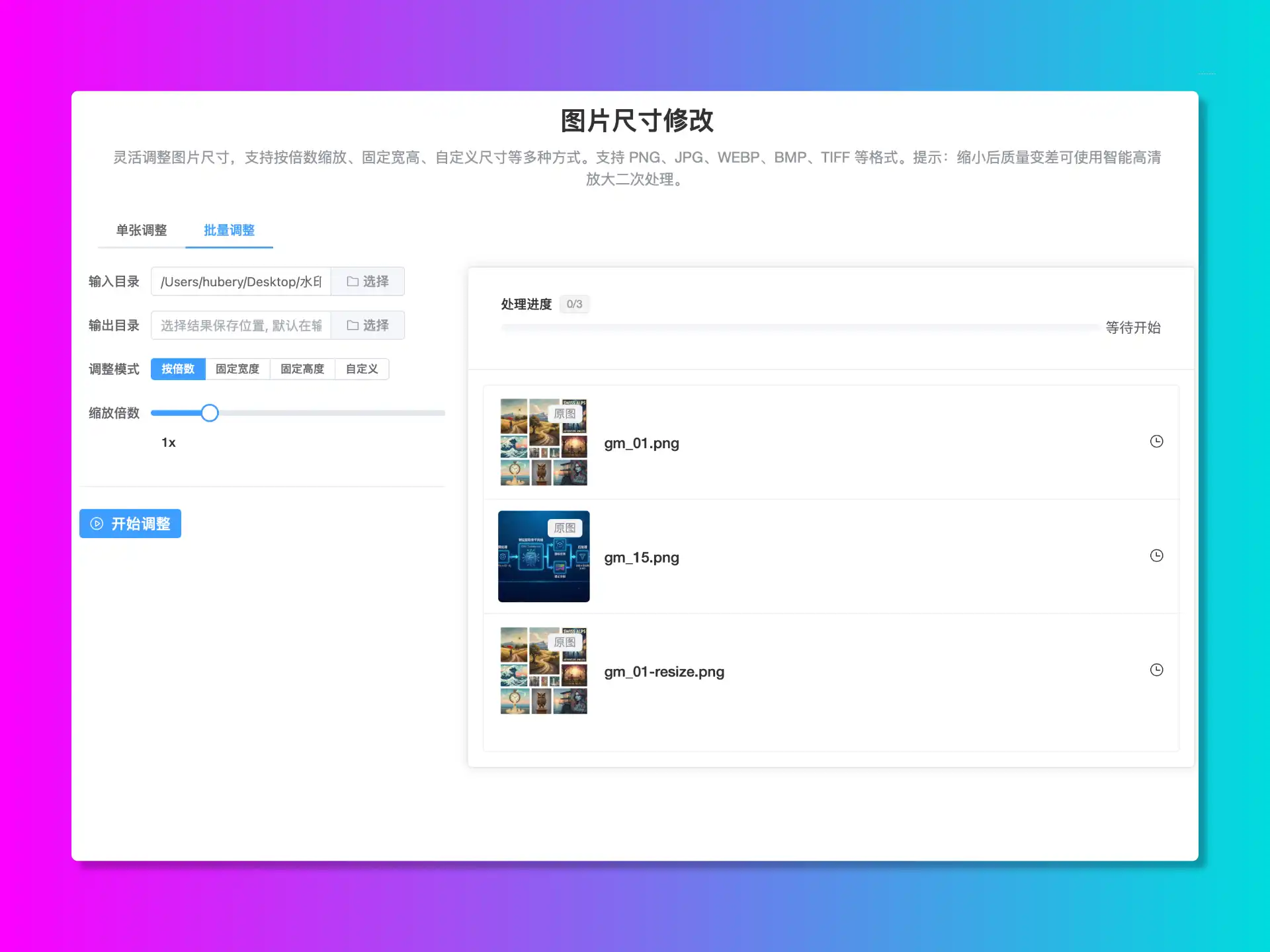The height and width of the screenshot is (952, 1270).
Task: Click the folder icon beside the output directory field
Action: (x=353, y=325)
